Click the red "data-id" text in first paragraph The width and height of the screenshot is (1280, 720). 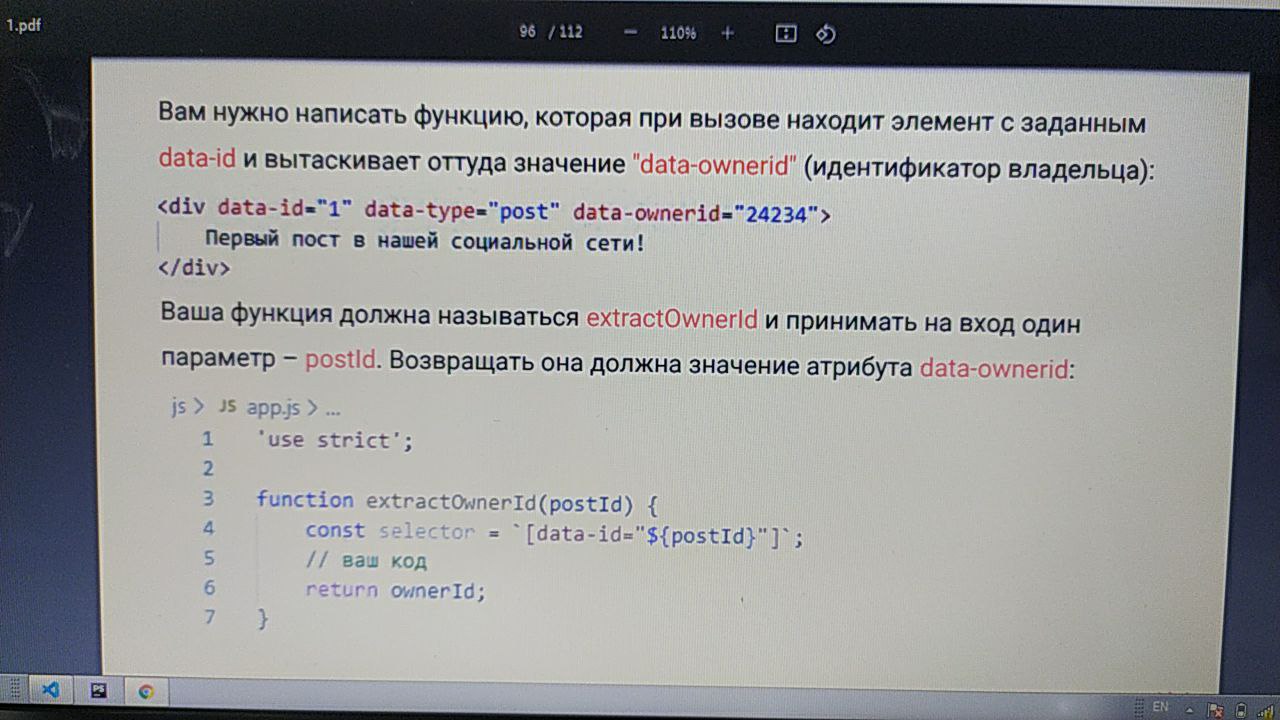click(x=195, y=159)
